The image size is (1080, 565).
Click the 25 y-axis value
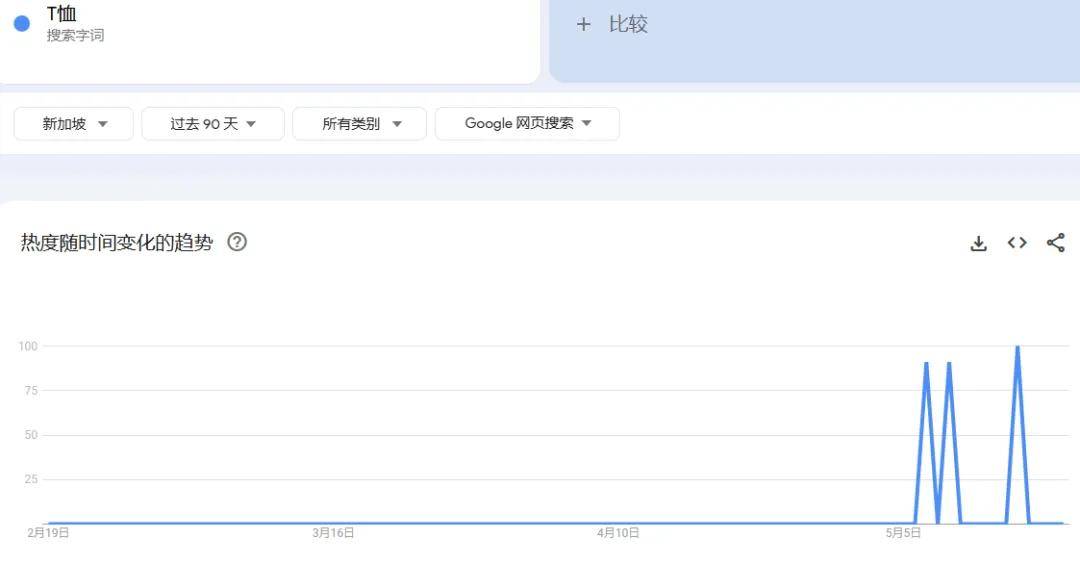[x=31, y=479]
